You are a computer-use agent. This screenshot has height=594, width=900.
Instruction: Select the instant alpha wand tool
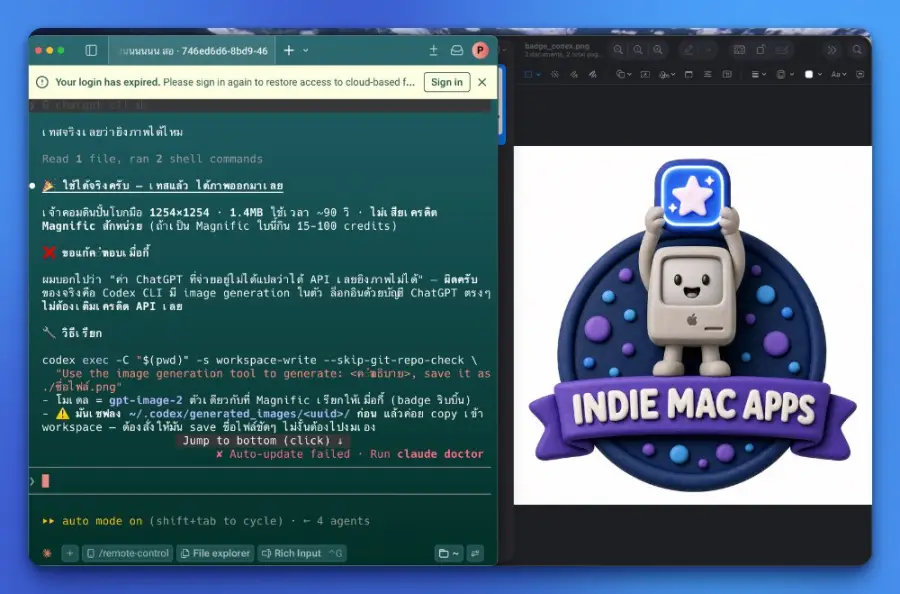click(x=554, y=74)
